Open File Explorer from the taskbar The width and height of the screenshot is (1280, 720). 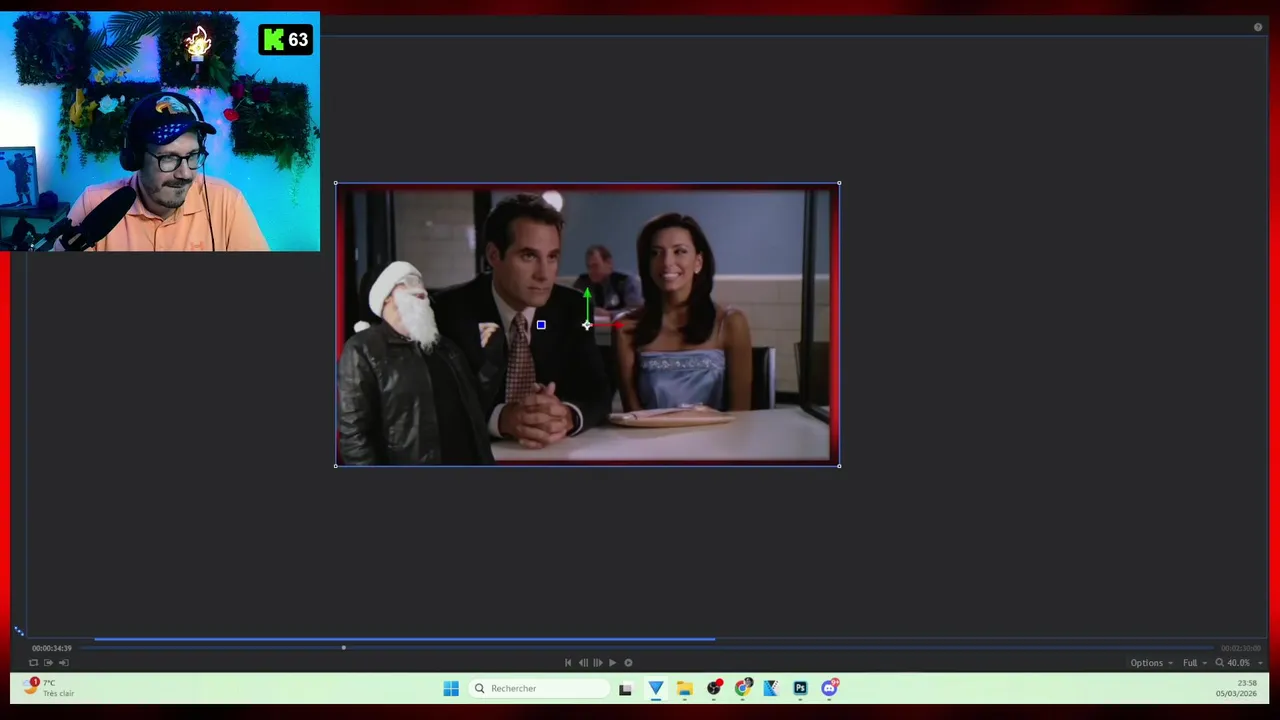tap(684, 688)
